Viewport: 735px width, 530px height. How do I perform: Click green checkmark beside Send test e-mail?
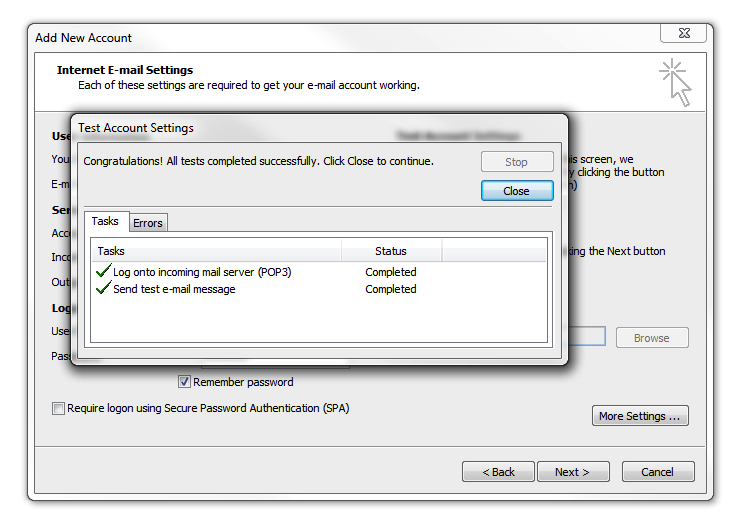[103, 288]
